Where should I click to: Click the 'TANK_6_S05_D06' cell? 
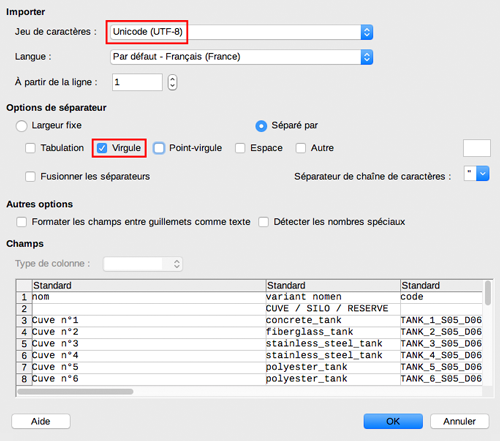coord(441,379)
